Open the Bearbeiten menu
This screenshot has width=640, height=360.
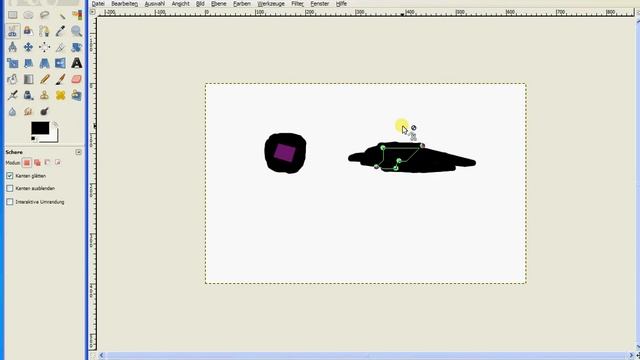124,4
